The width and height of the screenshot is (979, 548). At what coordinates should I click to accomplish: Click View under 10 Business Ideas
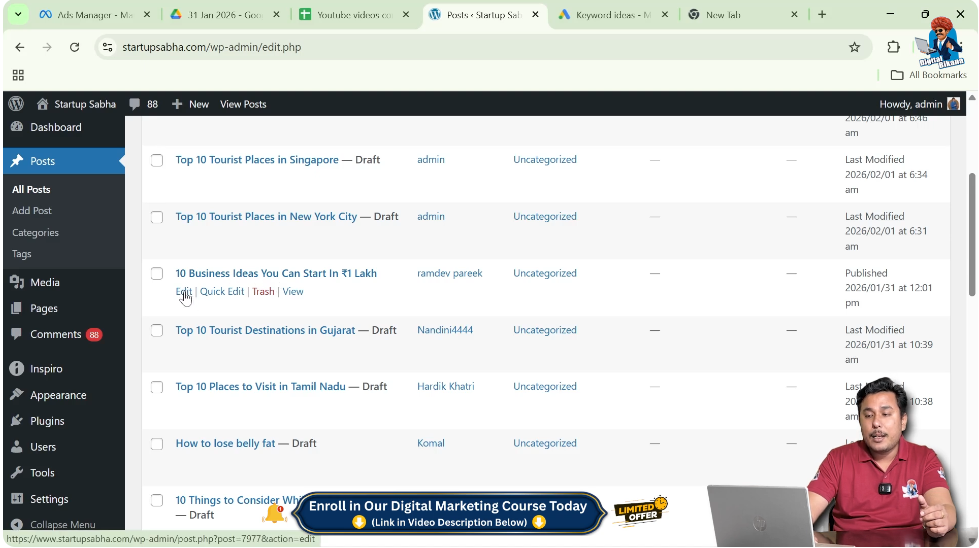(293, 291)
